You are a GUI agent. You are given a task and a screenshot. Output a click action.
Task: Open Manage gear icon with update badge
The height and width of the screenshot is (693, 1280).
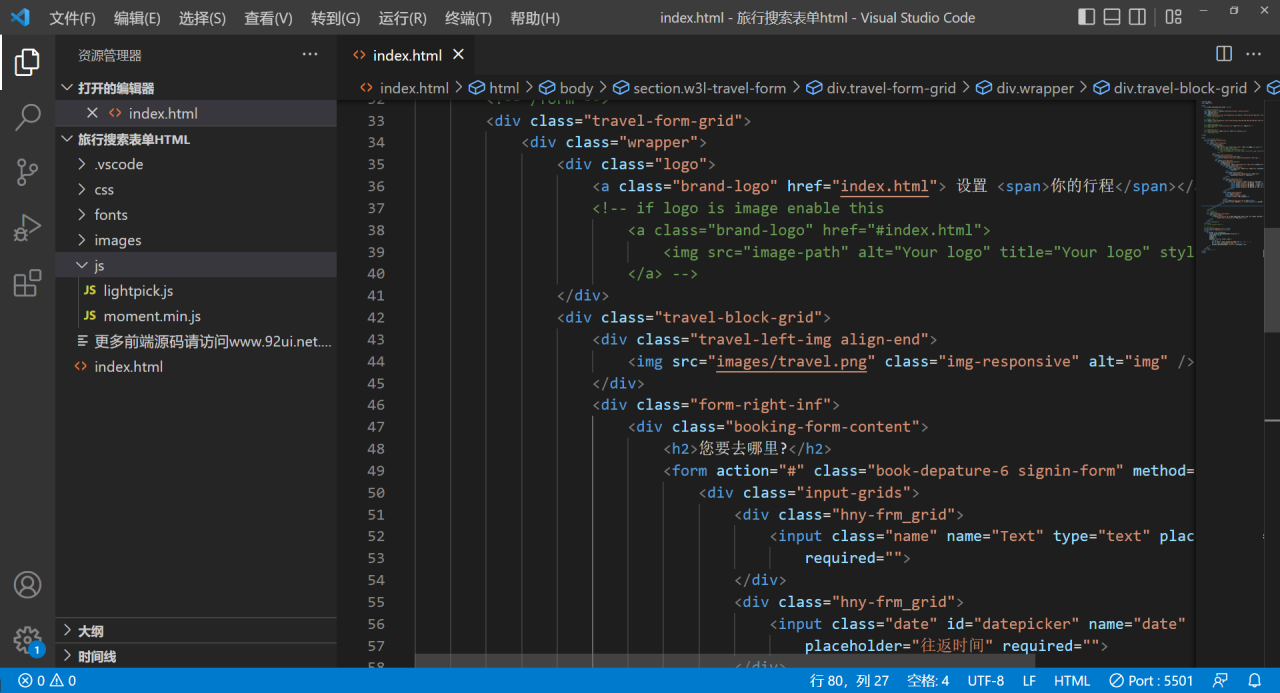click(x=27, y=640)
